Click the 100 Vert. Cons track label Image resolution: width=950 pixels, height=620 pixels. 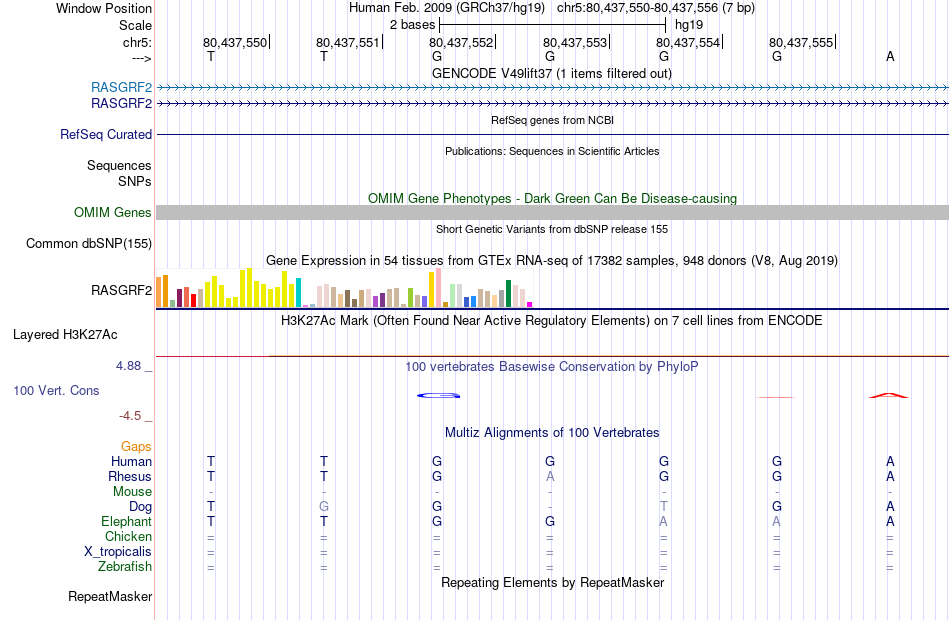click(56, 390)
